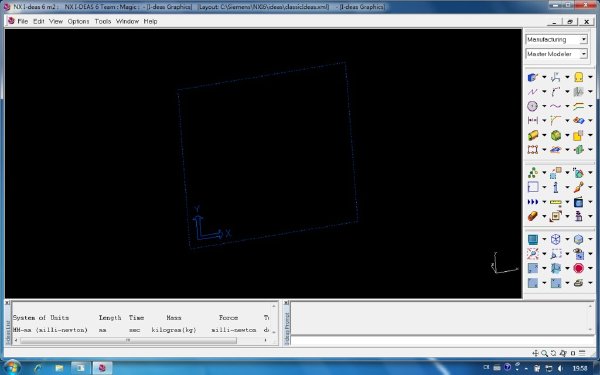Select the Fillet corner tool
The height and width of the screenshot is (375, 600).
click(x=556, y=121)
